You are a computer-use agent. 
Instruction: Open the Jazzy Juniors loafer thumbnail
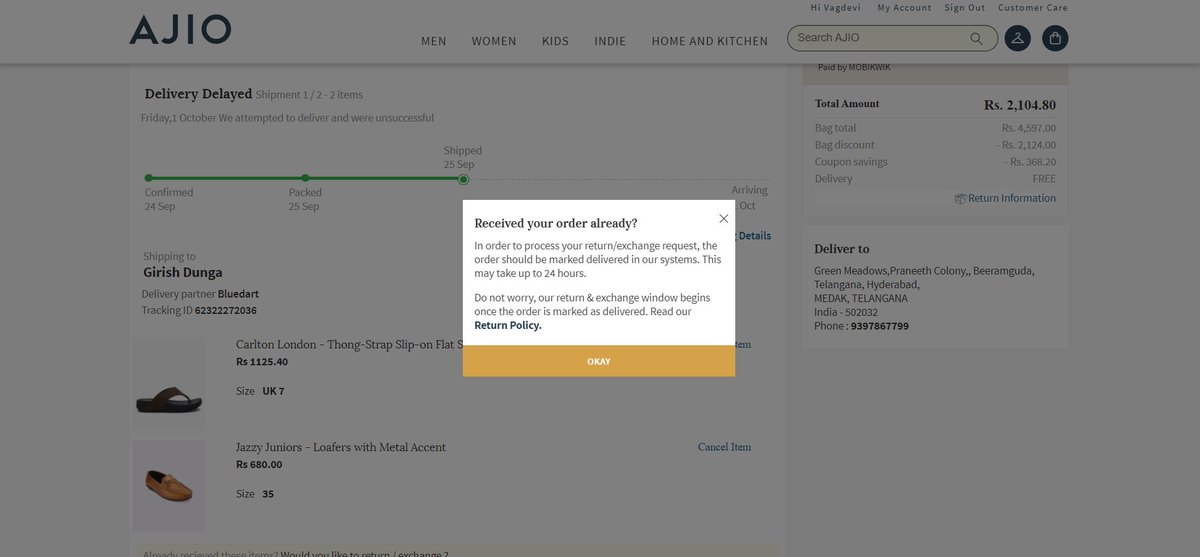tap(169, 485)
